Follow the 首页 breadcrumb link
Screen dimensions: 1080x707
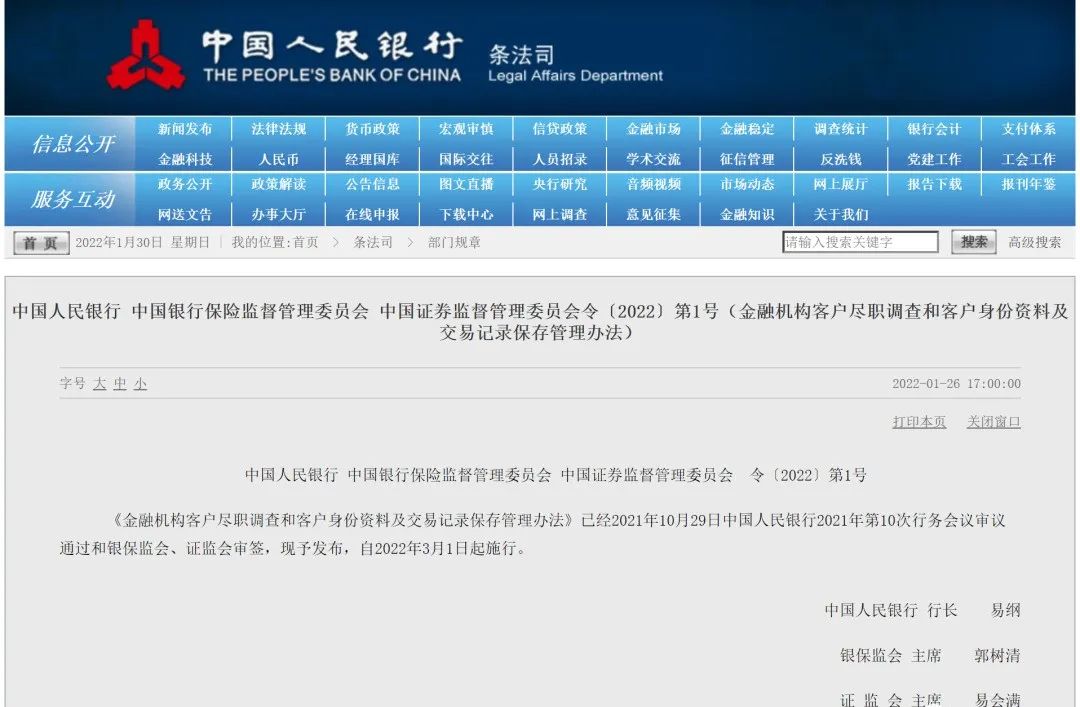(306, 243)
